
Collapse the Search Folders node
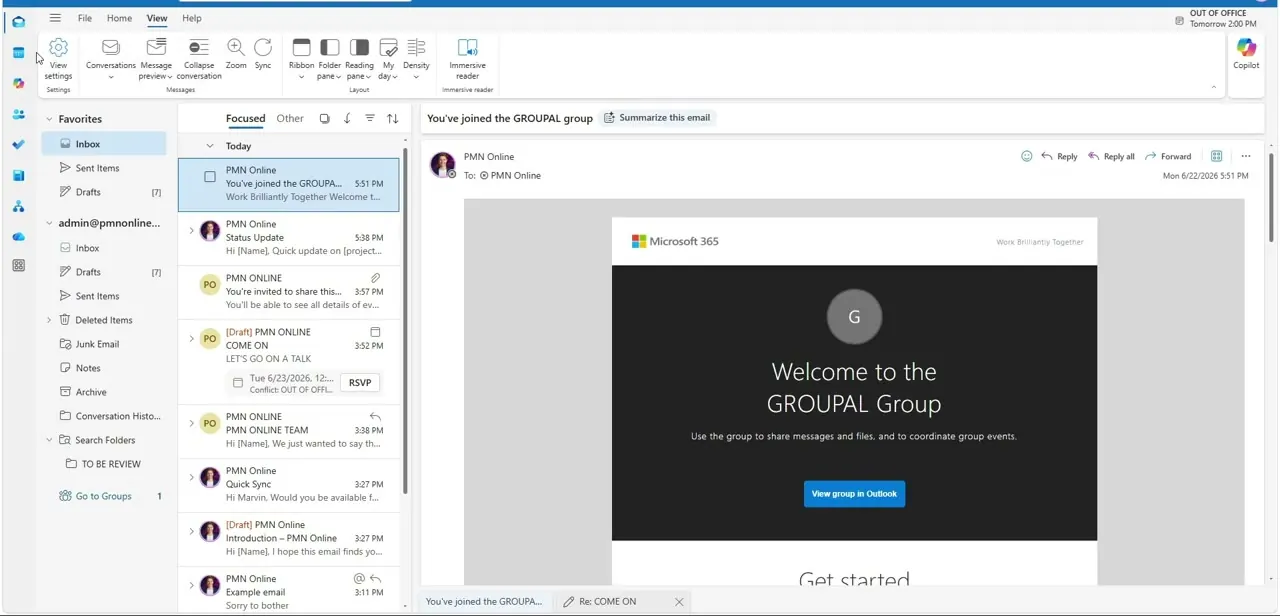tap(49, 440)
